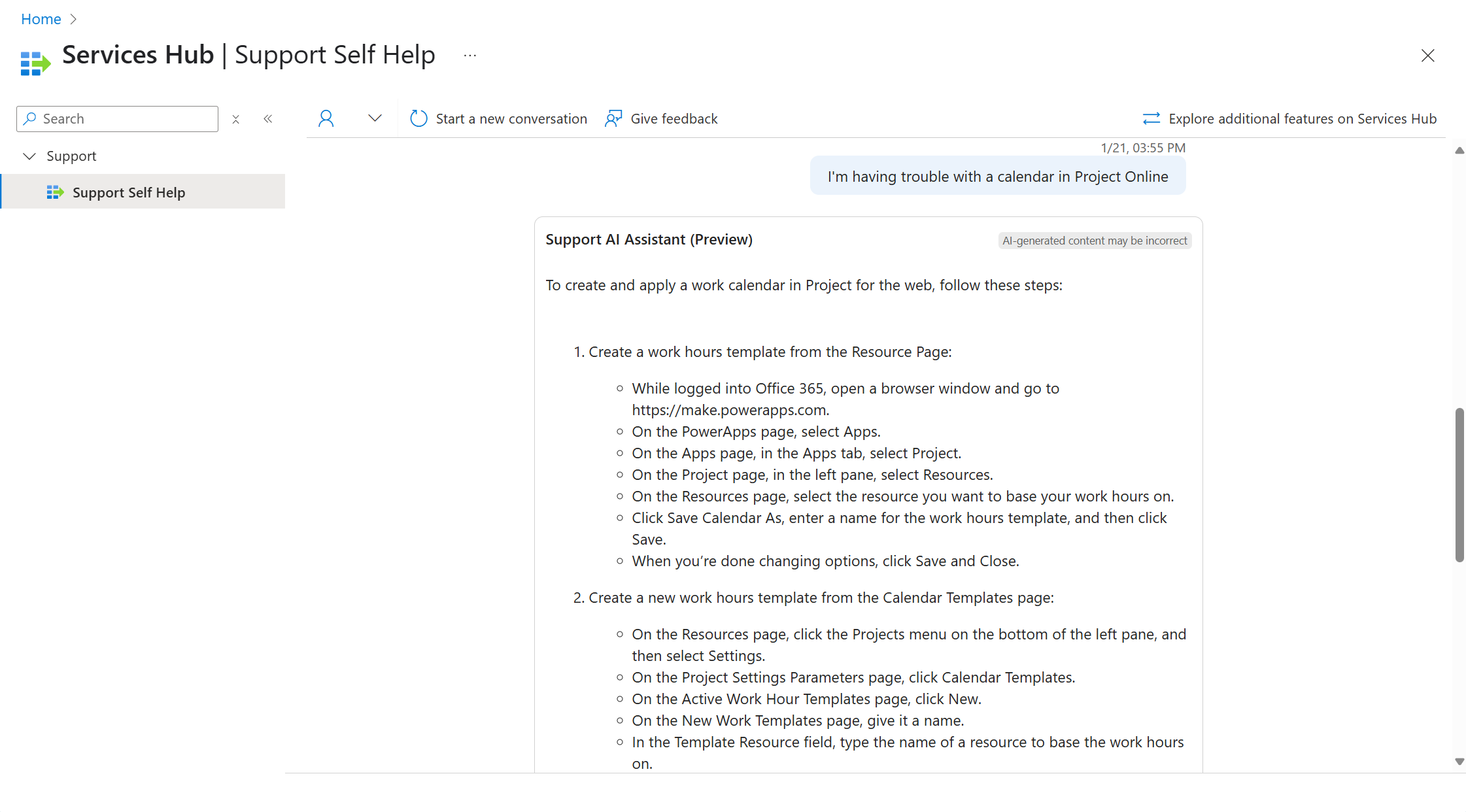Click the collapse panel chevron icon
1466x812 pixels.
tap(269, 118)
